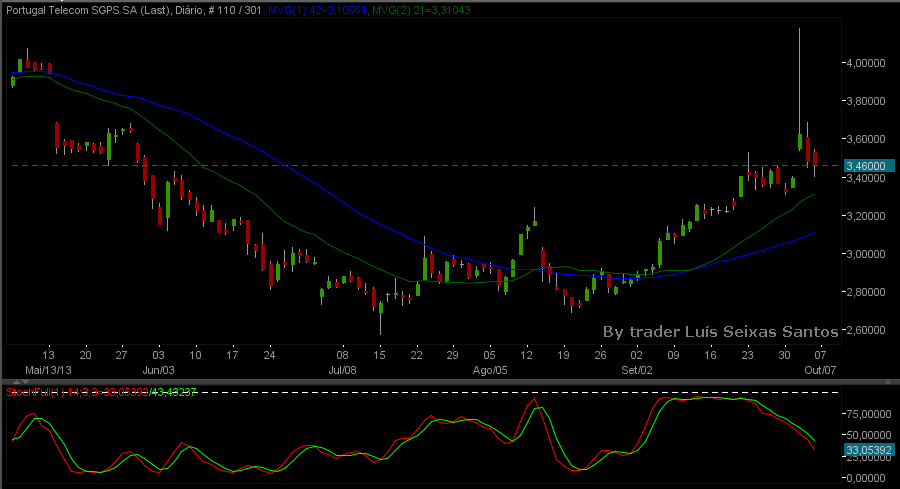Viewport: 900px width, 489px height.
Task: Click the Mai/13/13 date axis label
Action: (48, 370)
